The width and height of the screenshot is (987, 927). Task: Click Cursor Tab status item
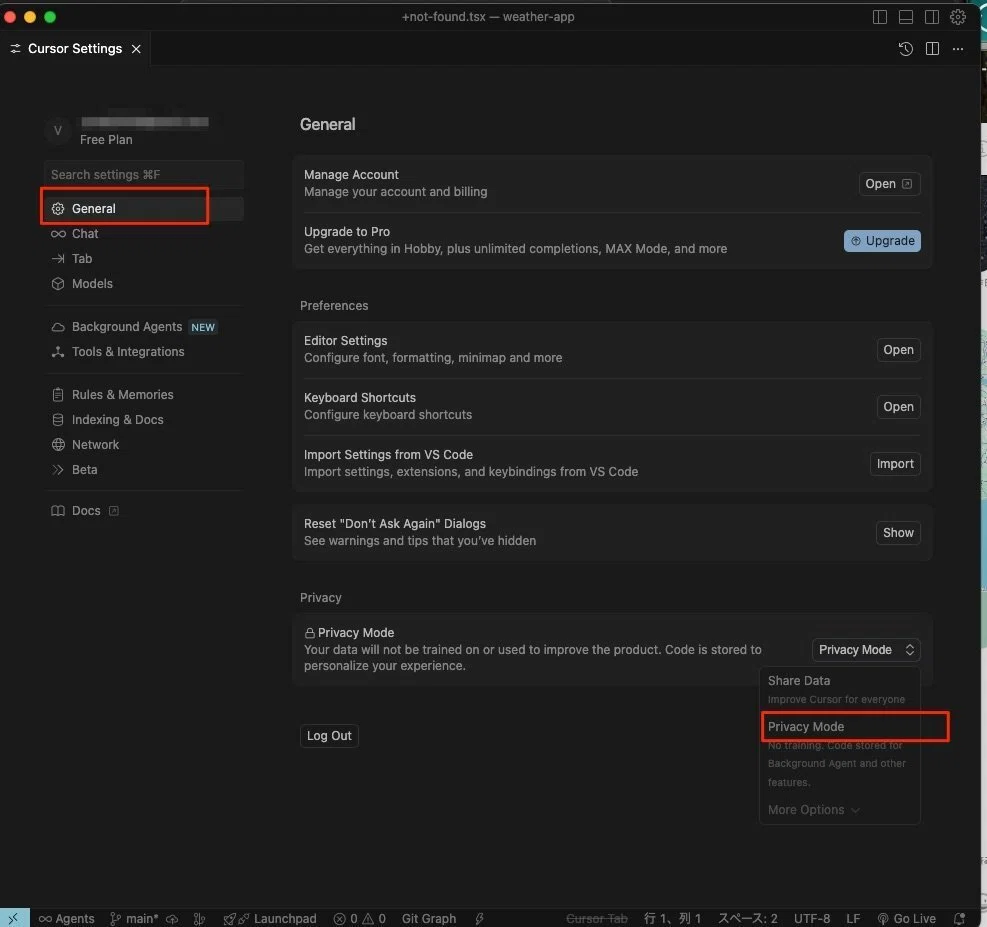[x=597, y=918]
